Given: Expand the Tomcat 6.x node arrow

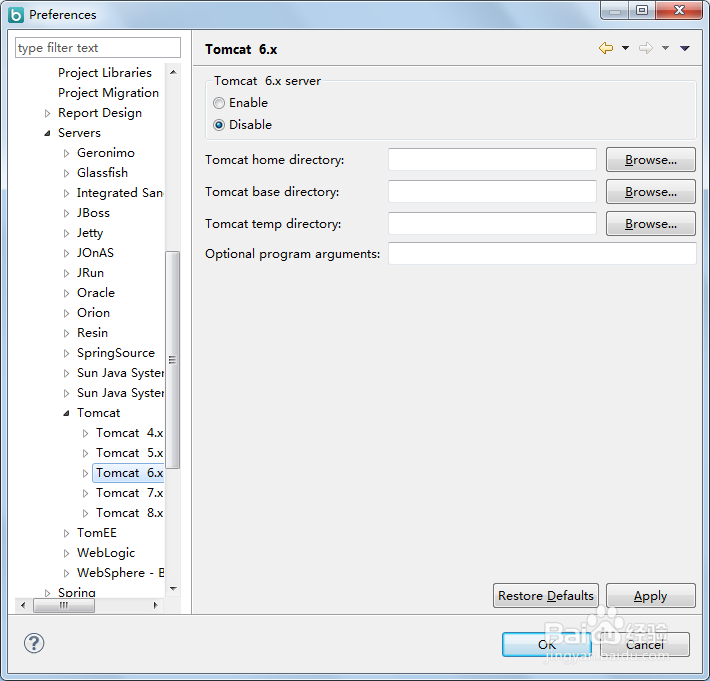Looking at the screenshot, I should point(86,473).
